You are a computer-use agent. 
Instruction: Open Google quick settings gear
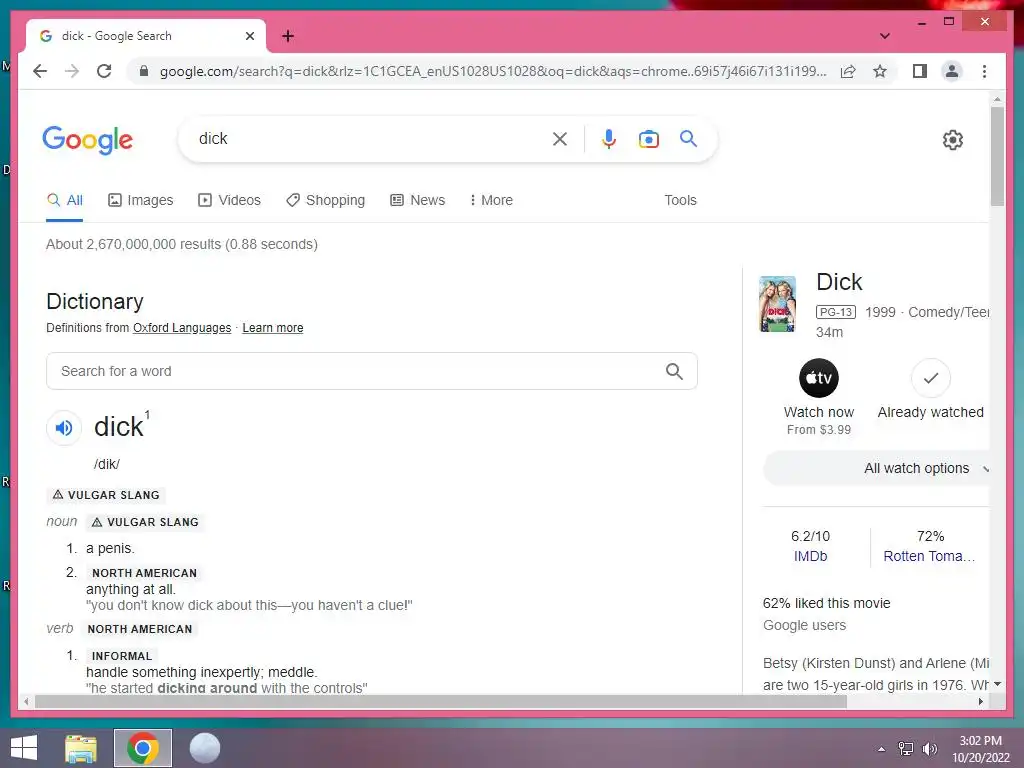pos(952,139)
